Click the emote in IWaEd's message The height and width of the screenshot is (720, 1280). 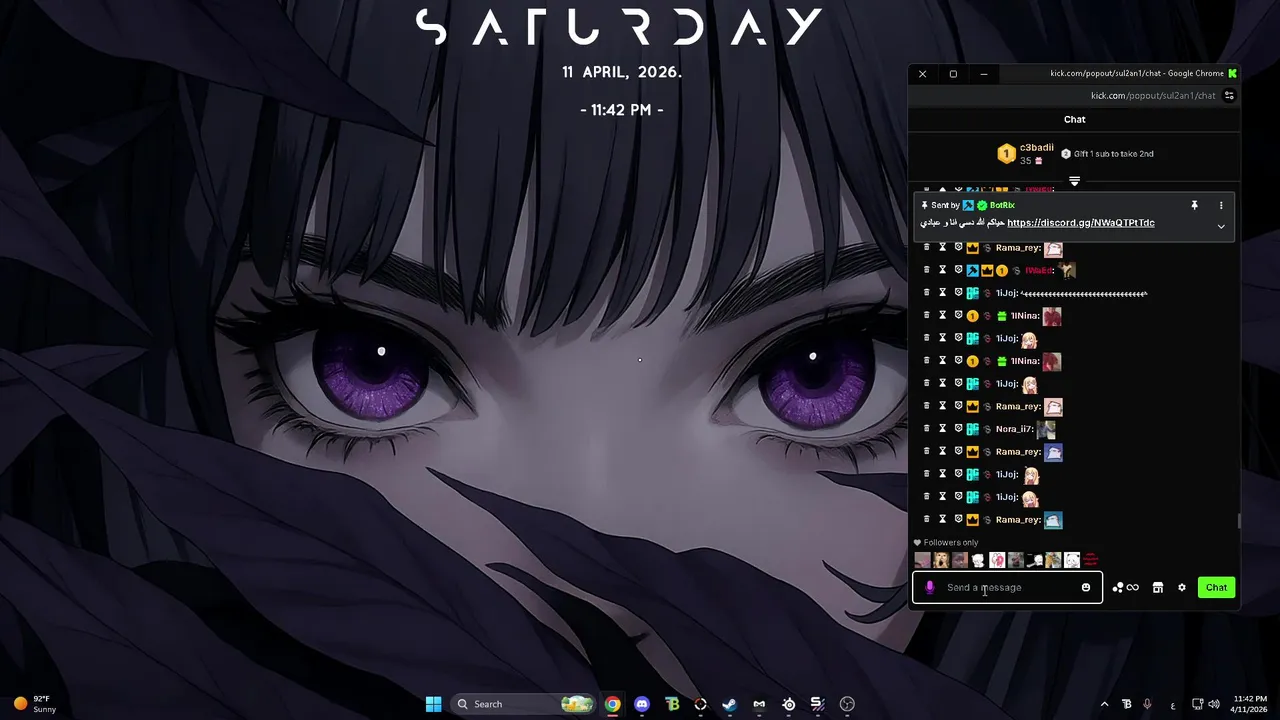click(1067, 270)
